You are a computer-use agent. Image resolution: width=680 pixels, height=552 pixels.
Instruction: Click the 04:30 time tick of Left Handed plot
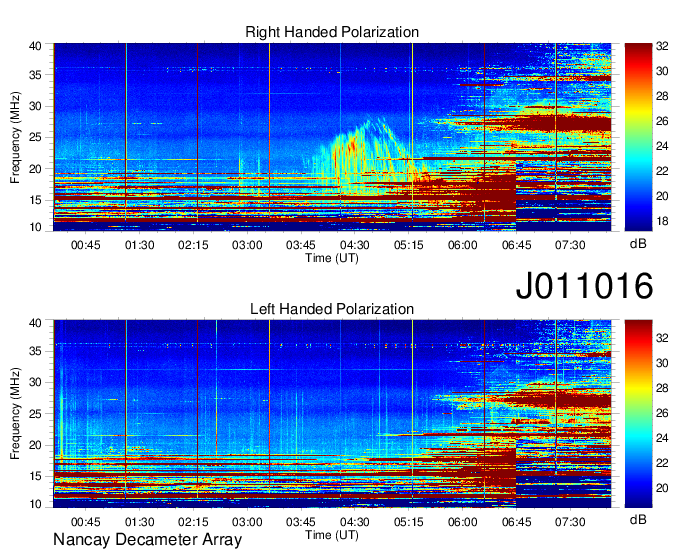[354, 522]
